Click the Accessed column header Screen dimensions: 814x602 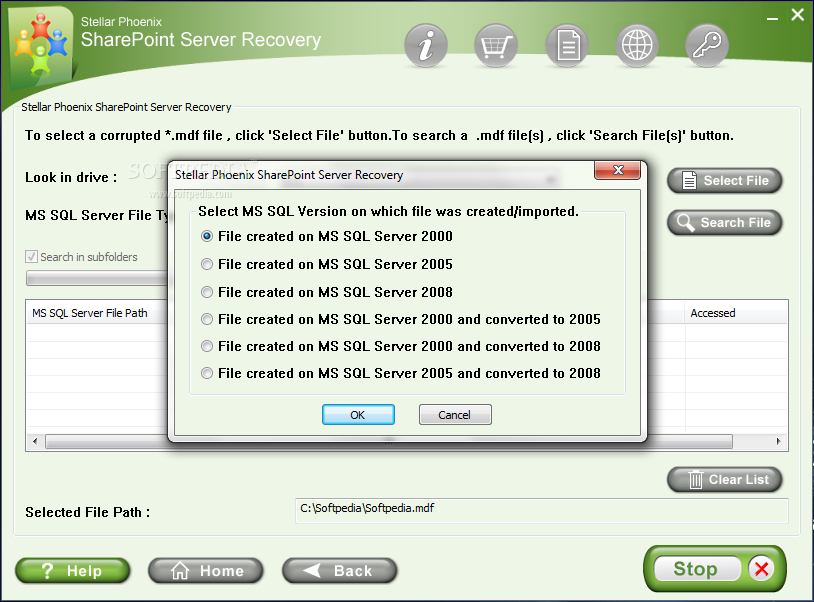point(736,313)
